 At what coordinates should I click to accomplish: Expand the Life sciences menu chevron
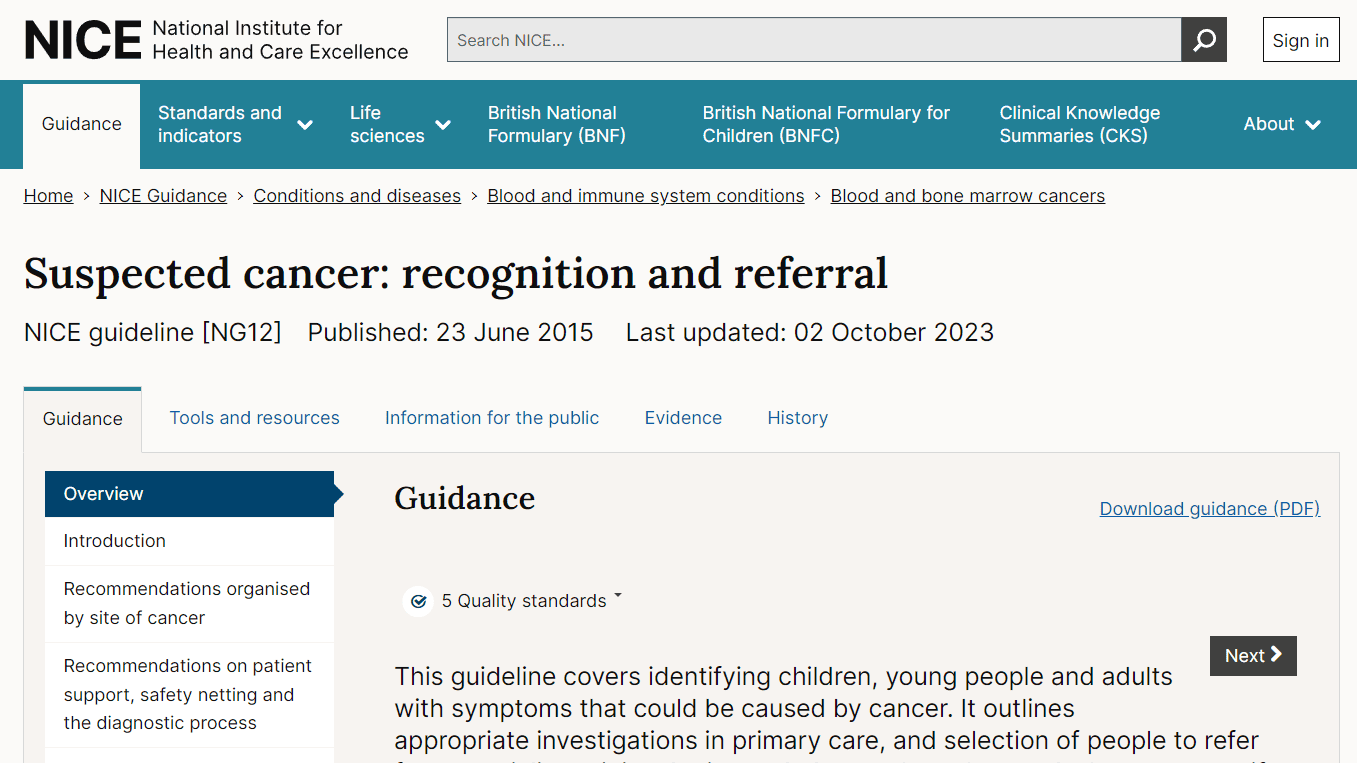(443, 125)
